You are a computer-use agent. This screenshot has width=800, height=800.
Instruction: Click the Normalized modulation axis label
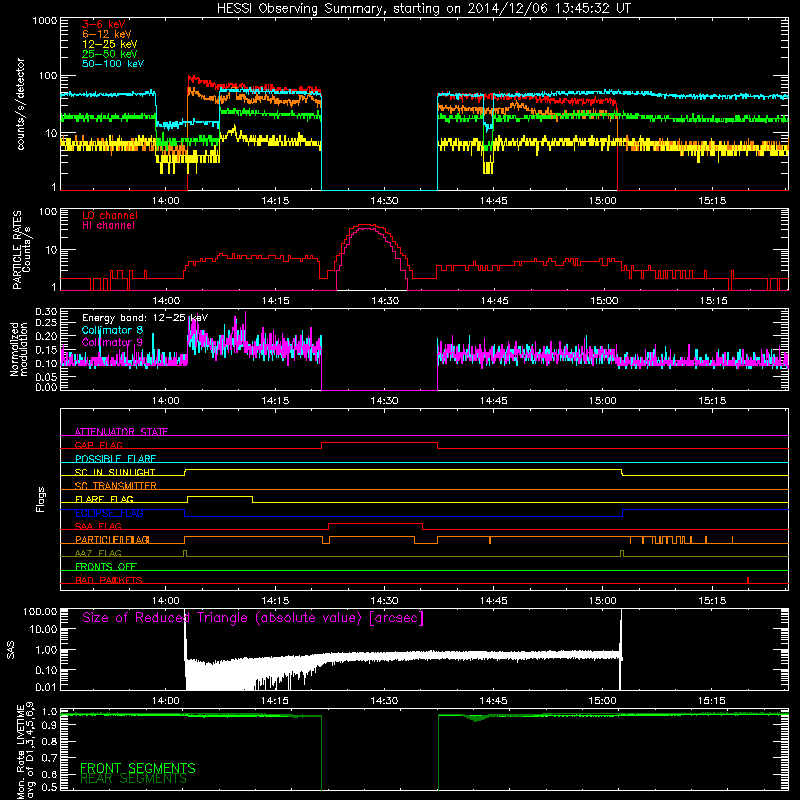[19, 349]
